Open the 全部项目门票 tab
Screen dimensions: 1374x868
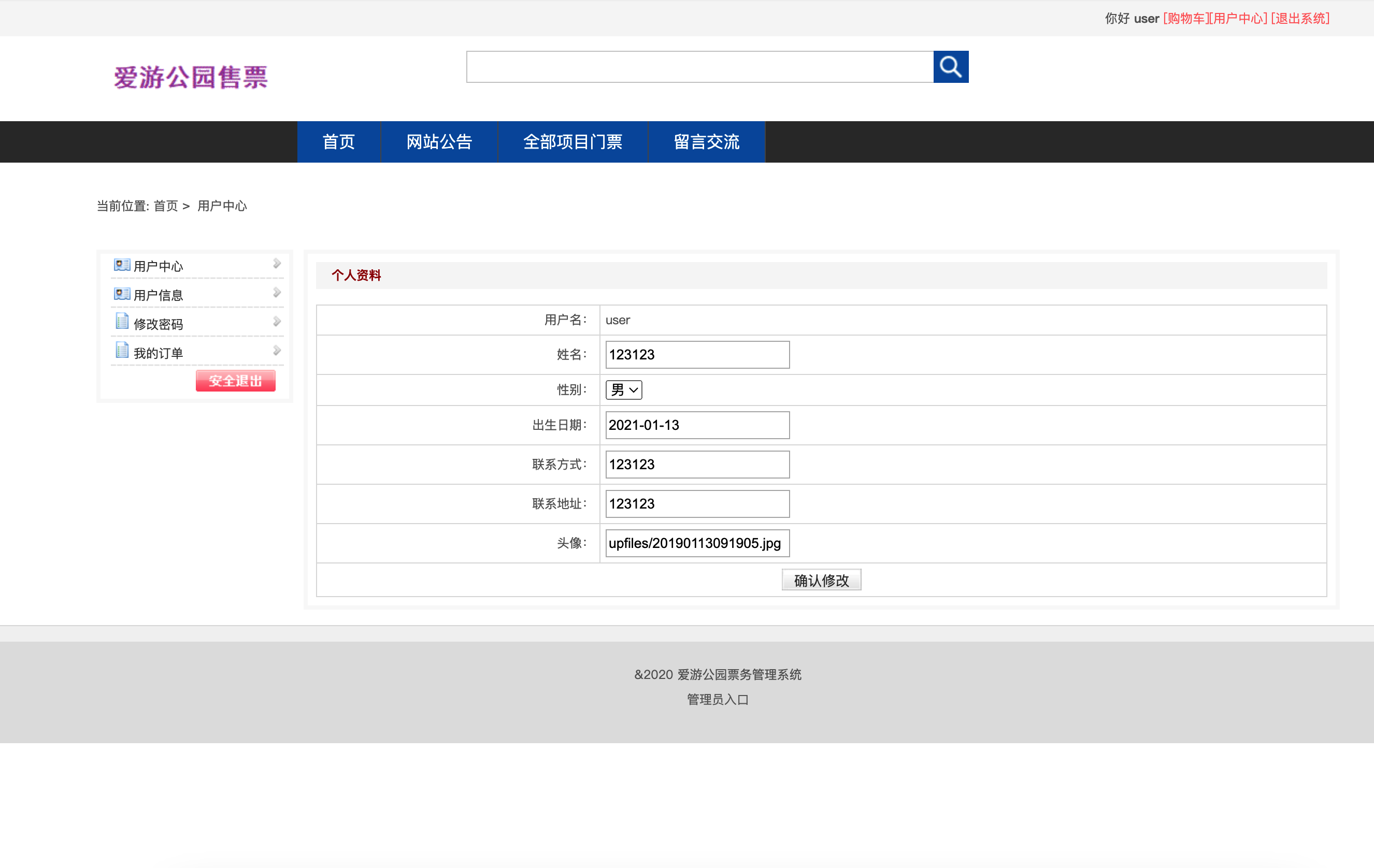[x=573, y=141]
